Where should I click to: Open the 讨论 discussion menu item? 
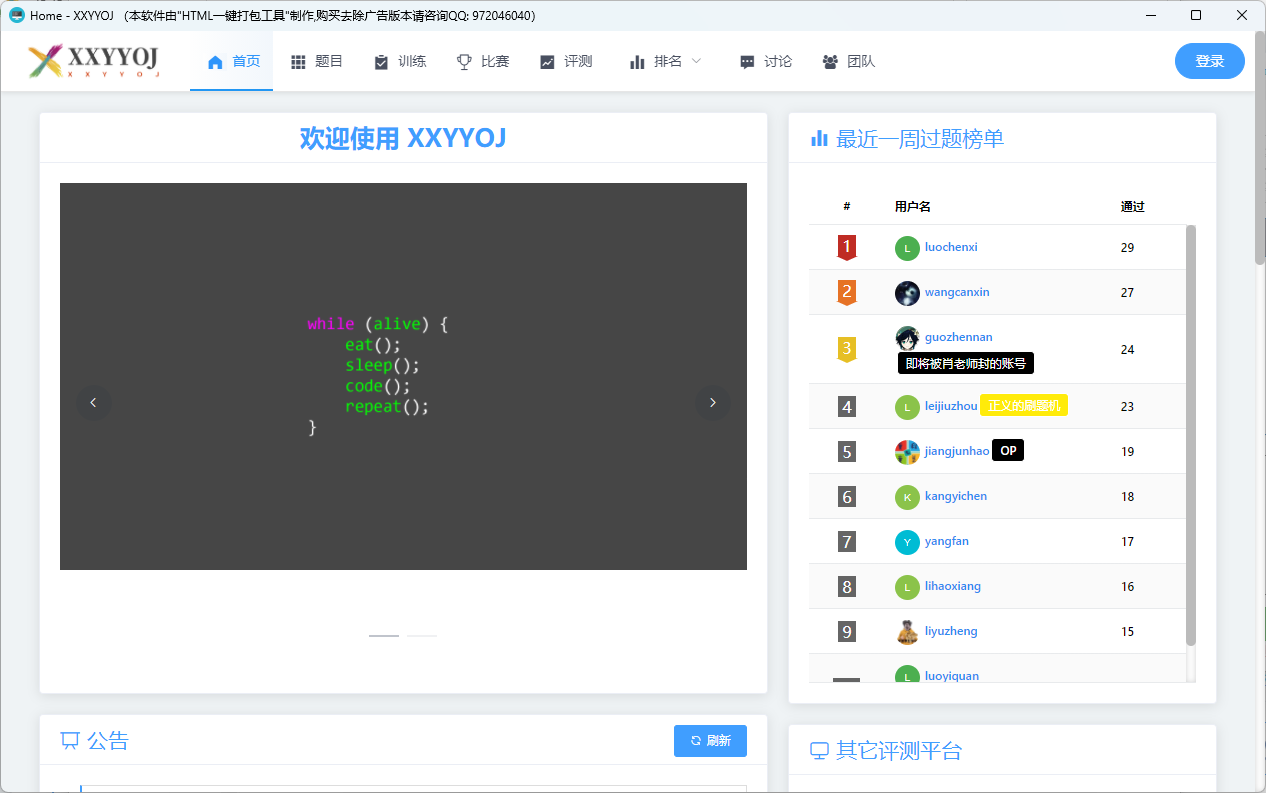click(765, 61)
